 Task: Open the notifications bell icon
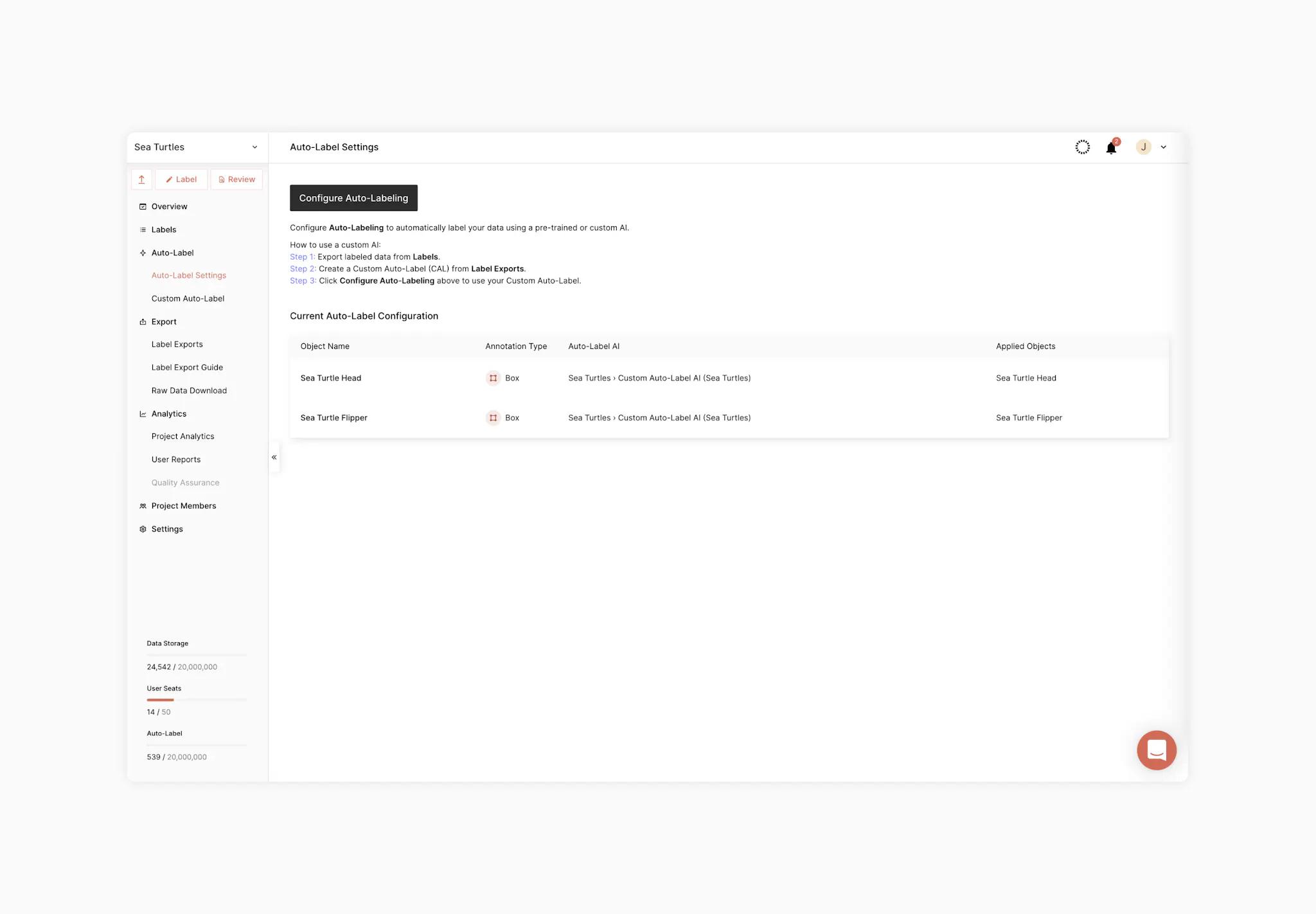[1111, 148]
